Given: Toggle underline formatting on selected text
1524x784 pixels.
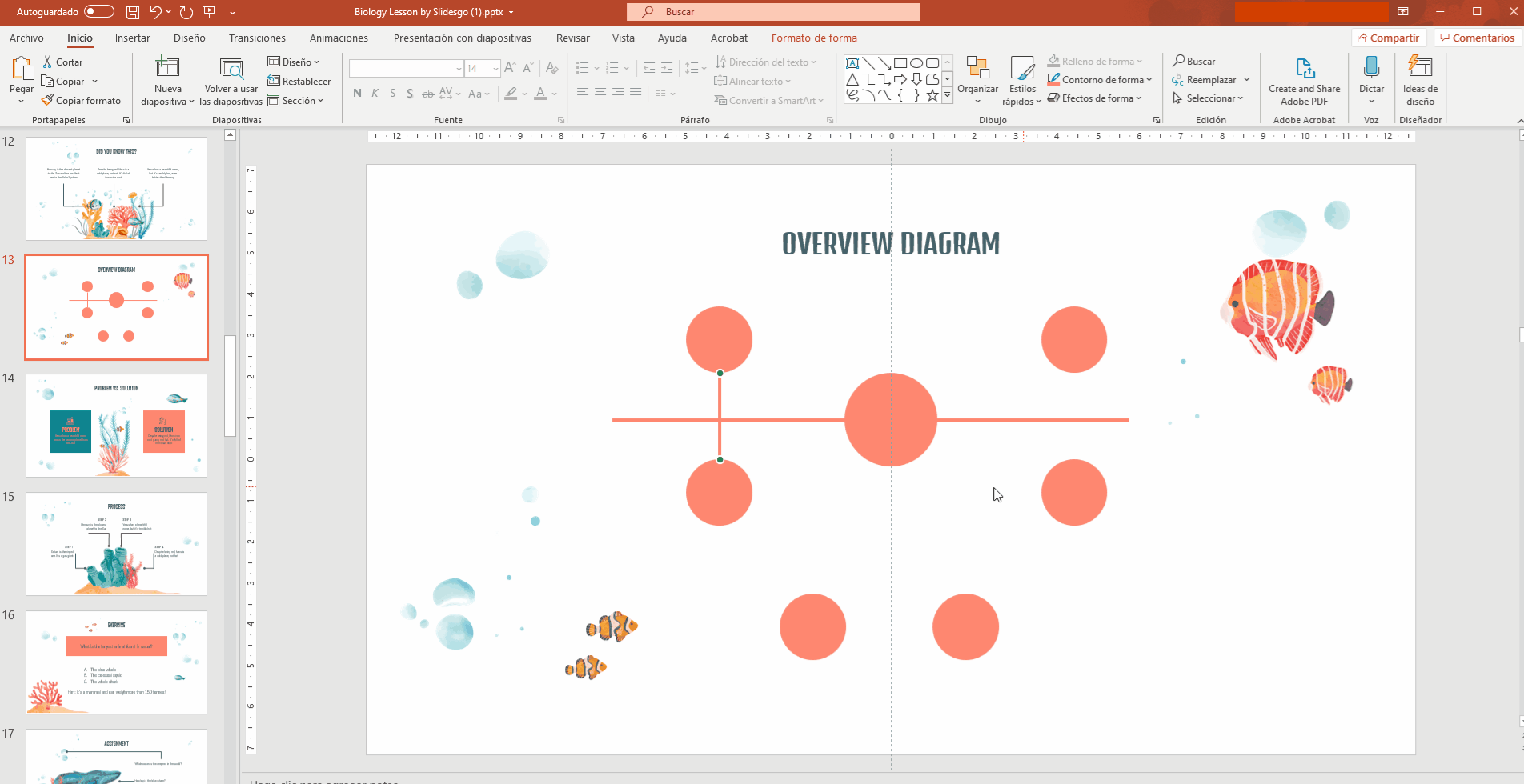Looking at the screenshot, I should 392,93.
